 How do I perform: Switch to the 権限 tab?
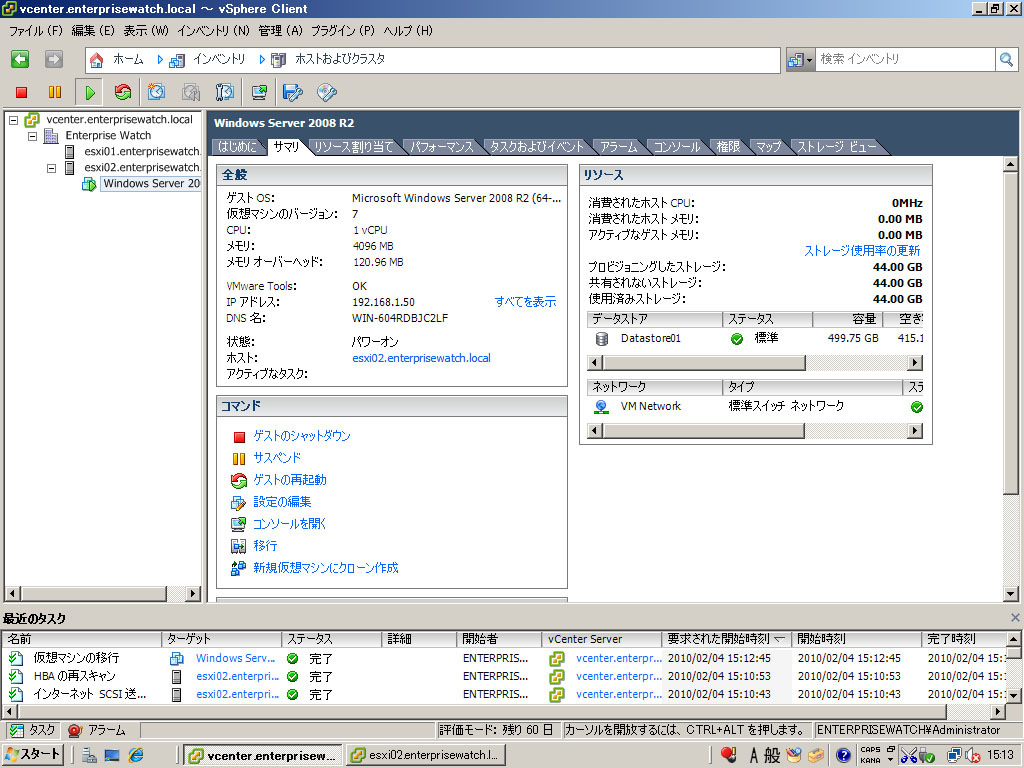728,147
